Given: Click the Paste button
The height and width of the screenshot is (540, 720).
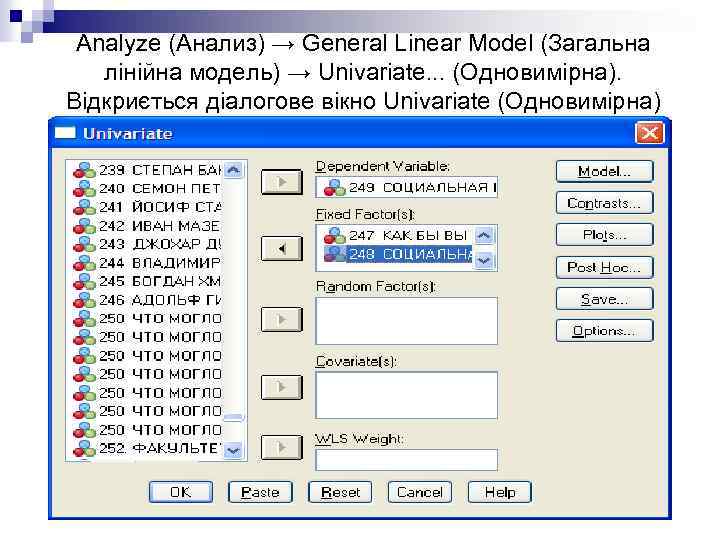Looking at the screenshot, I should point(260,492).
